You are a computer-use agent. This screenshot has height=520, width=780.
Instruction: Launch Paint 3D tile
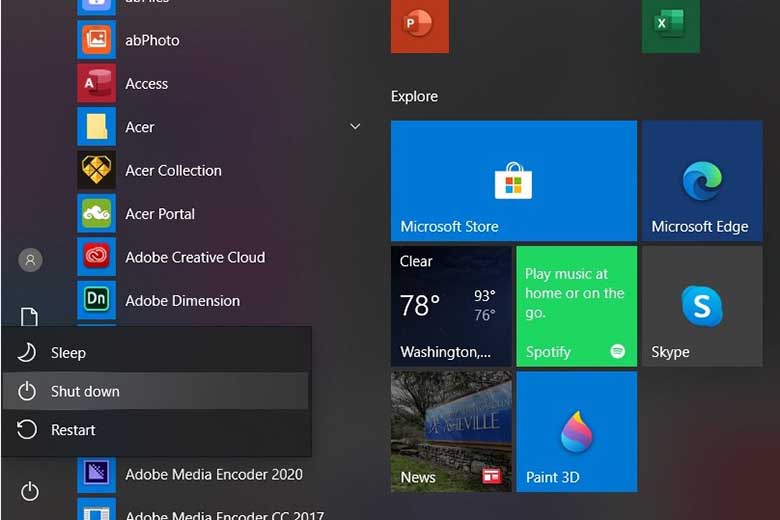(576, 432)
